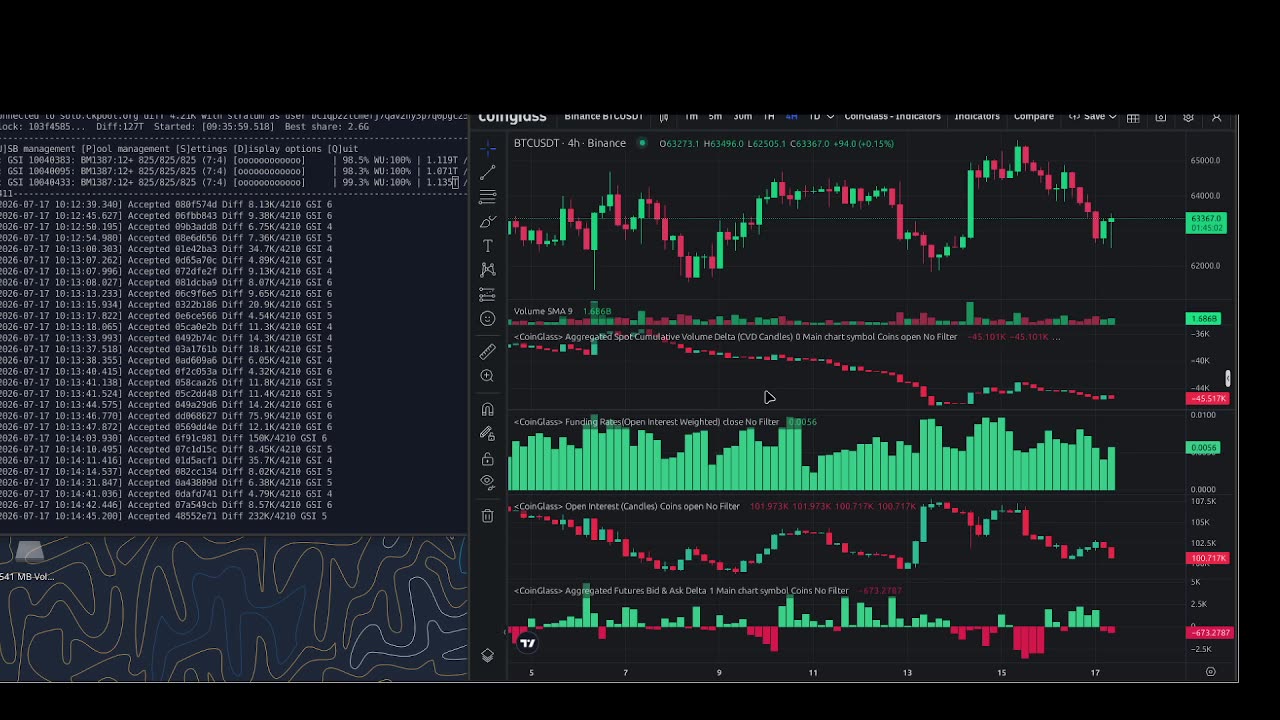1280x720 pixels.
Task: Click the pane resize handle on price axis
Action: point(1228,379)
